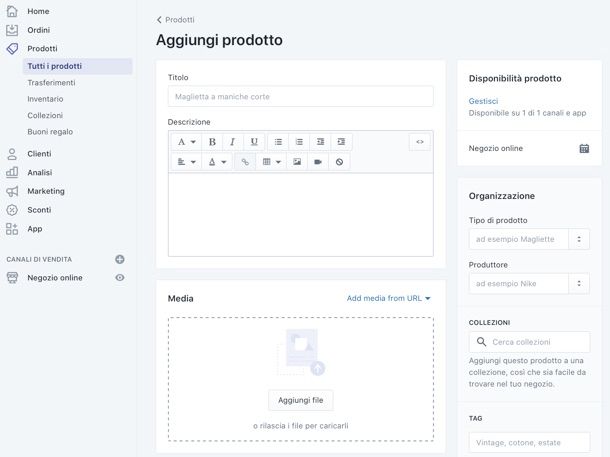Open the insert table dropdown
The width and height of the screenshot is (610, 457).
coord(271,162)
